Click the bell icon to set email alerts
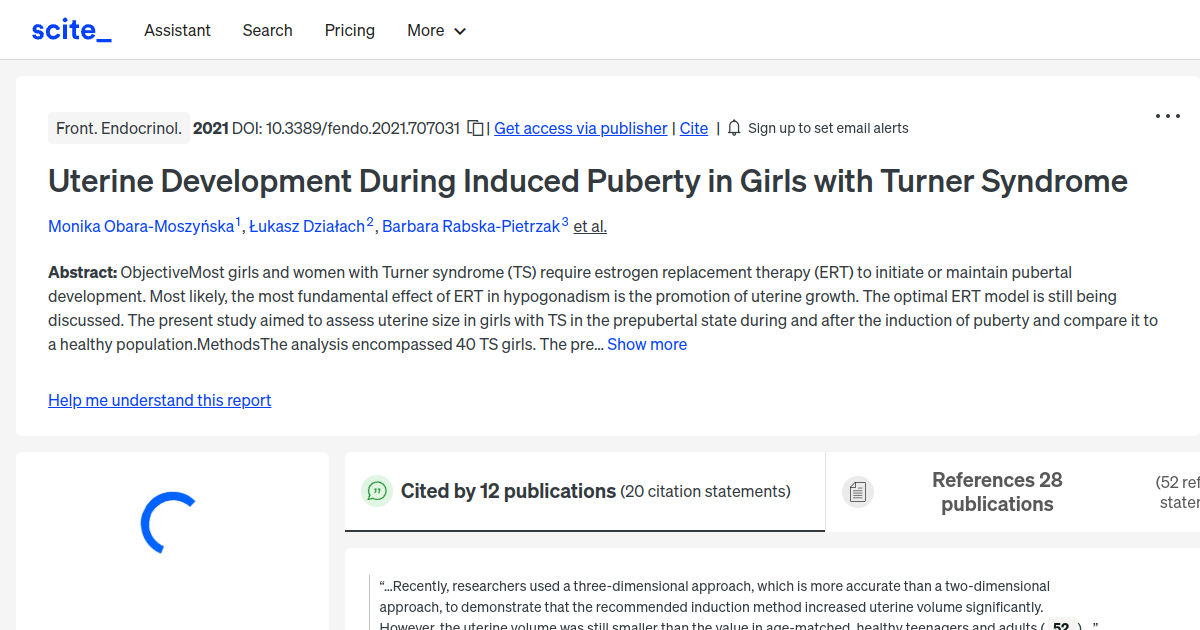This screenshot has height=630, width=1200. 733,128
